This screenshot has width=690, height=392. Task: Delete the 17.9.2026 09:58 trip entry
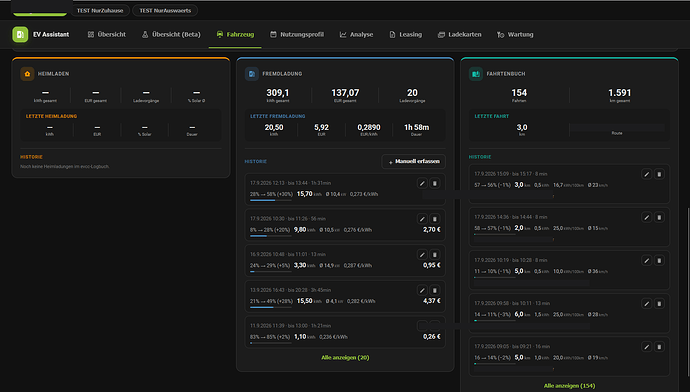[x=659, y=304]
